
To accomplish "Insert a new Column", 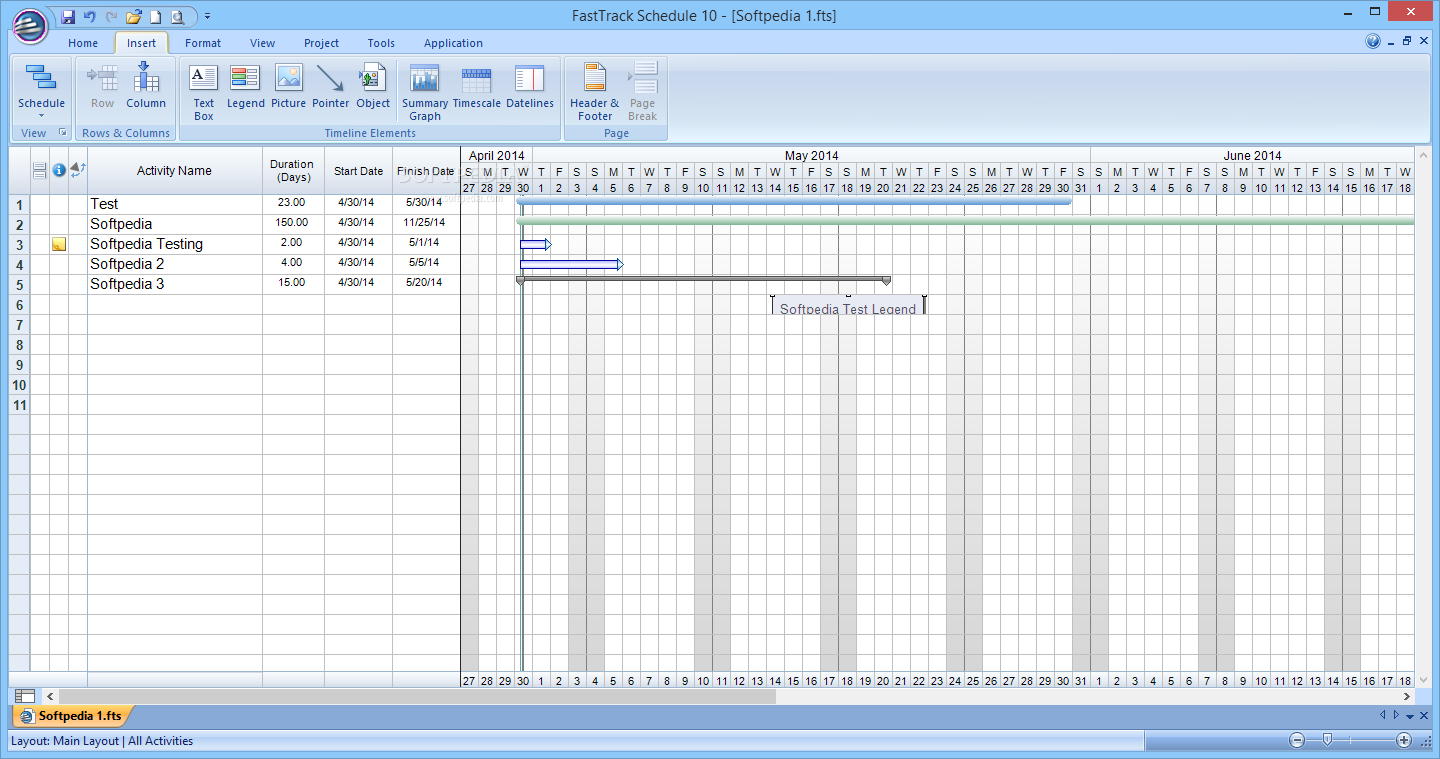I will [x=146, y=86].
